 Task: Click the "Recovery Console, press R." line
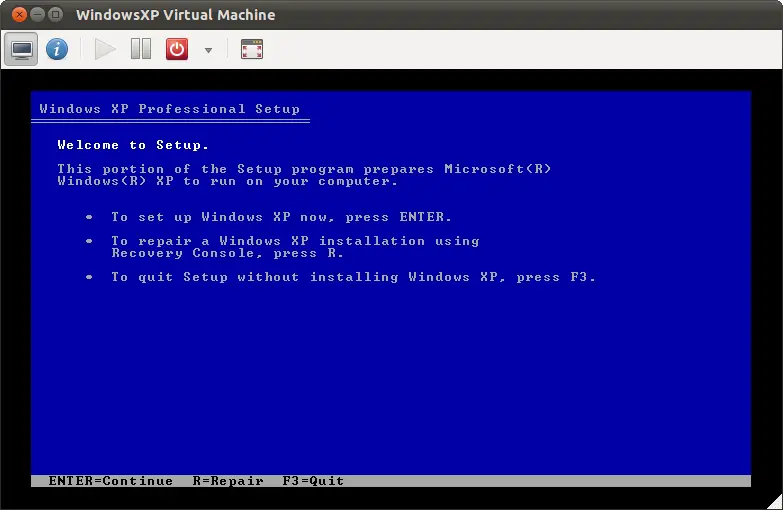[x=228, y=253]
